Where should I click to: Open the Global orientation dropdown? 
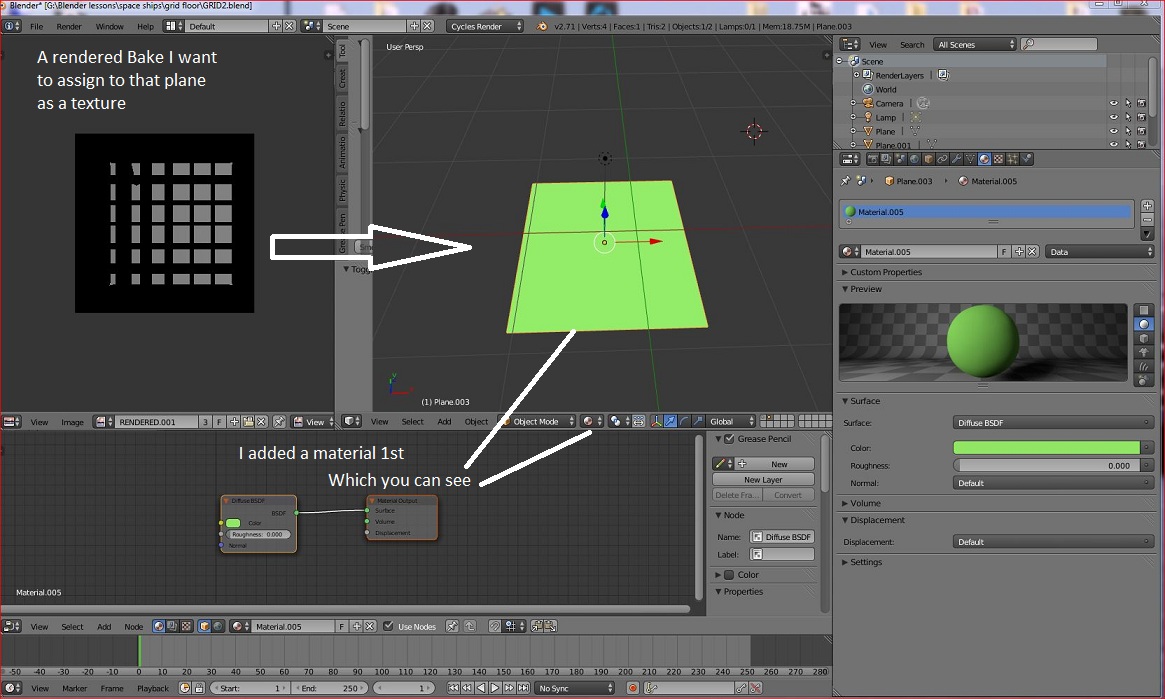[731, 421]
